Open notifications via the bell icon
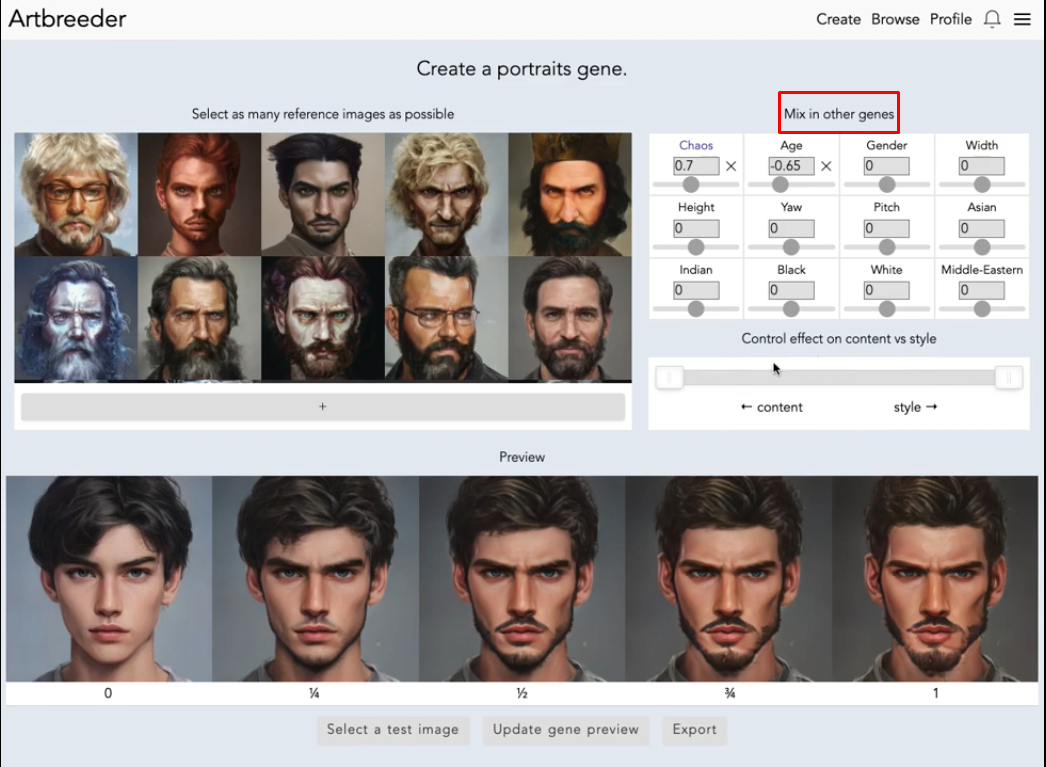Screen dimensions: 1046x767 tap(992, 18)
